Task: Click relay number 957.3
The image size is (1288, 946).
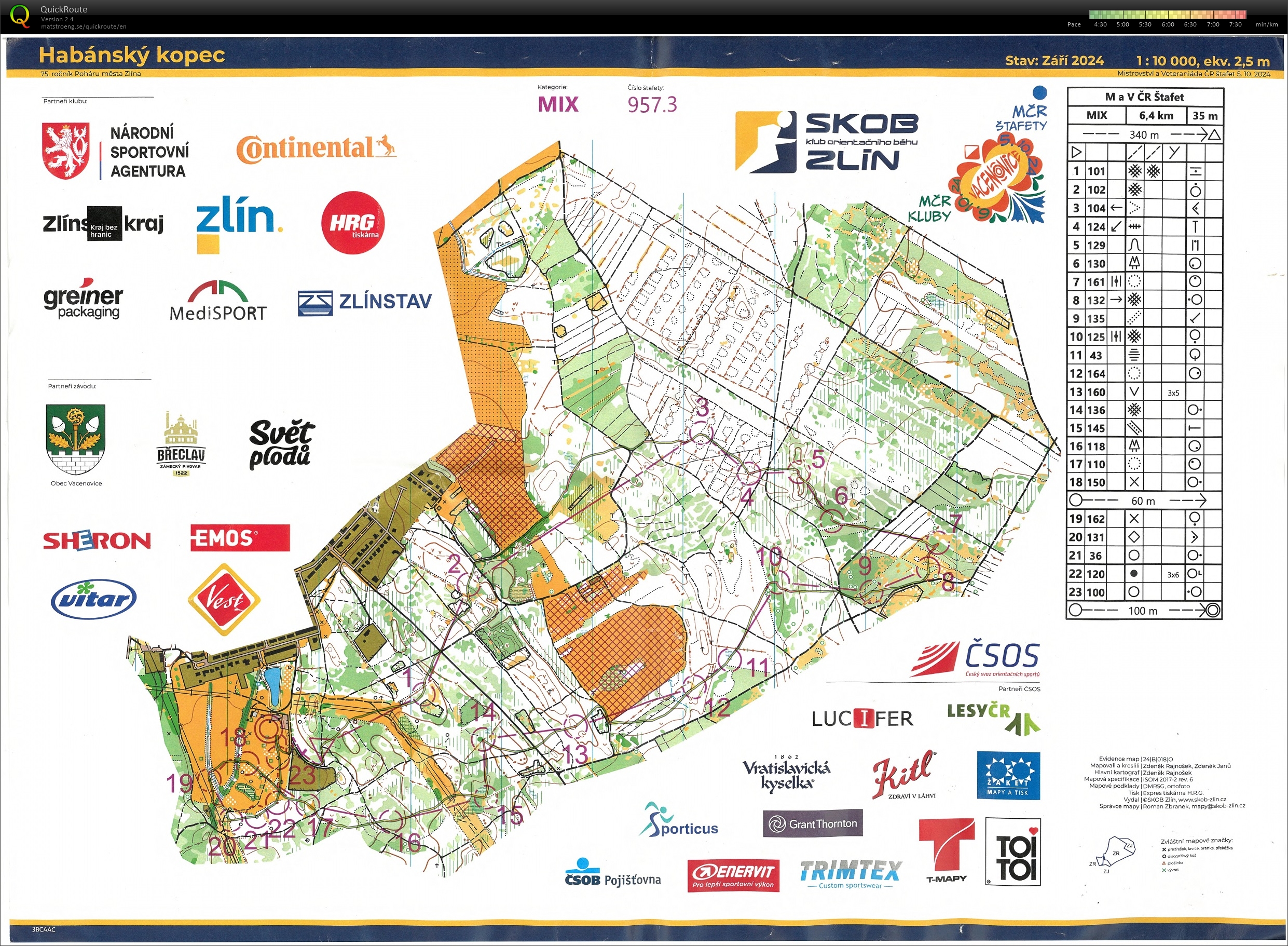Action: [652, 105]
